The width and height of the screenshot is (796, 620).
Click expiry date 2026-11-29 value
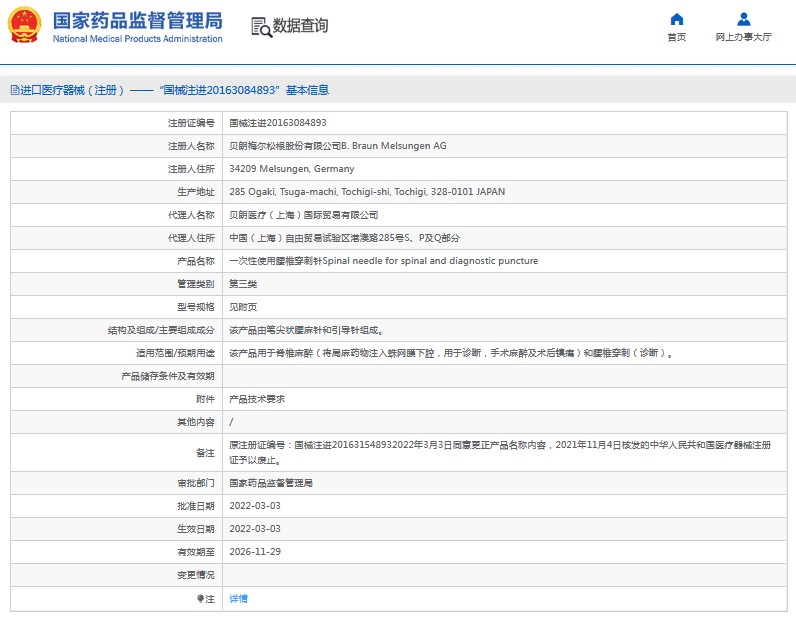click(255, 551)
